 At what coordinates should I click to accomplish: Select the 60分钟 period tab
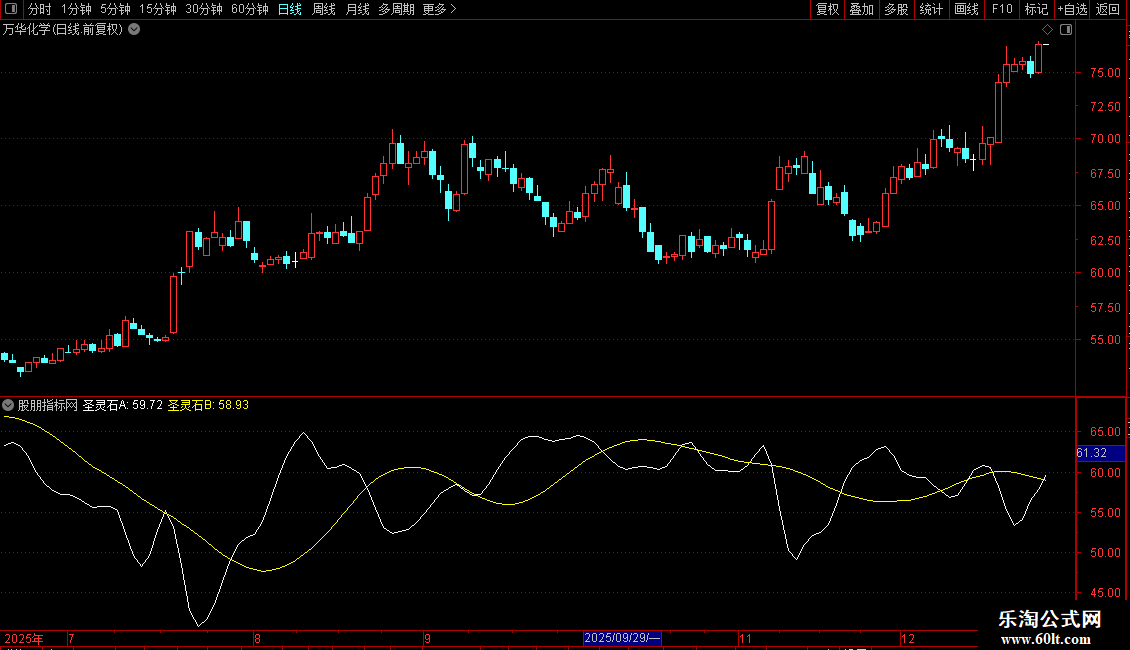249,9
